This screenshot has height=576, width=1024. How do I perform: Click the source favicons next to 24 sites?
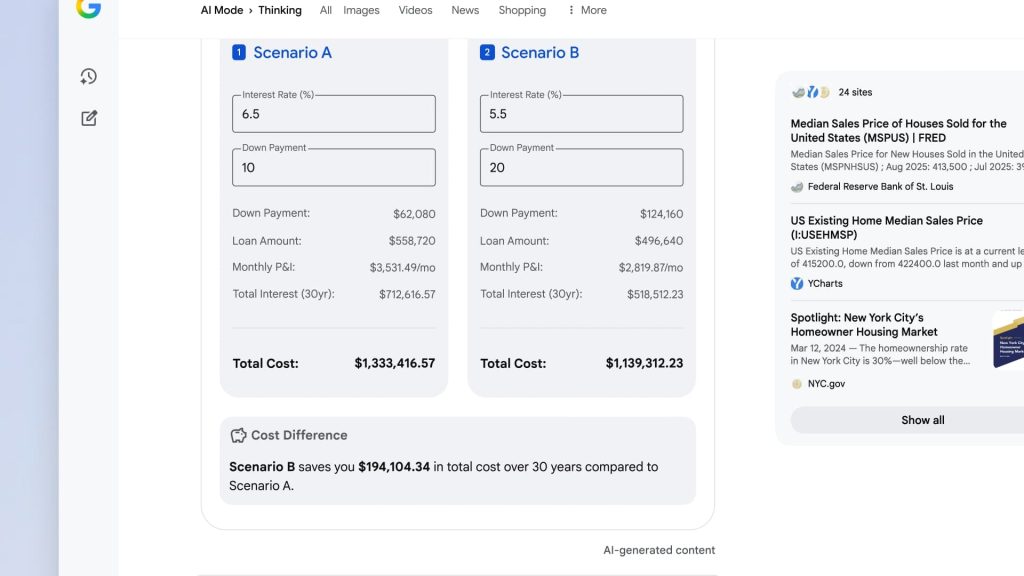(x=811, y=92)
